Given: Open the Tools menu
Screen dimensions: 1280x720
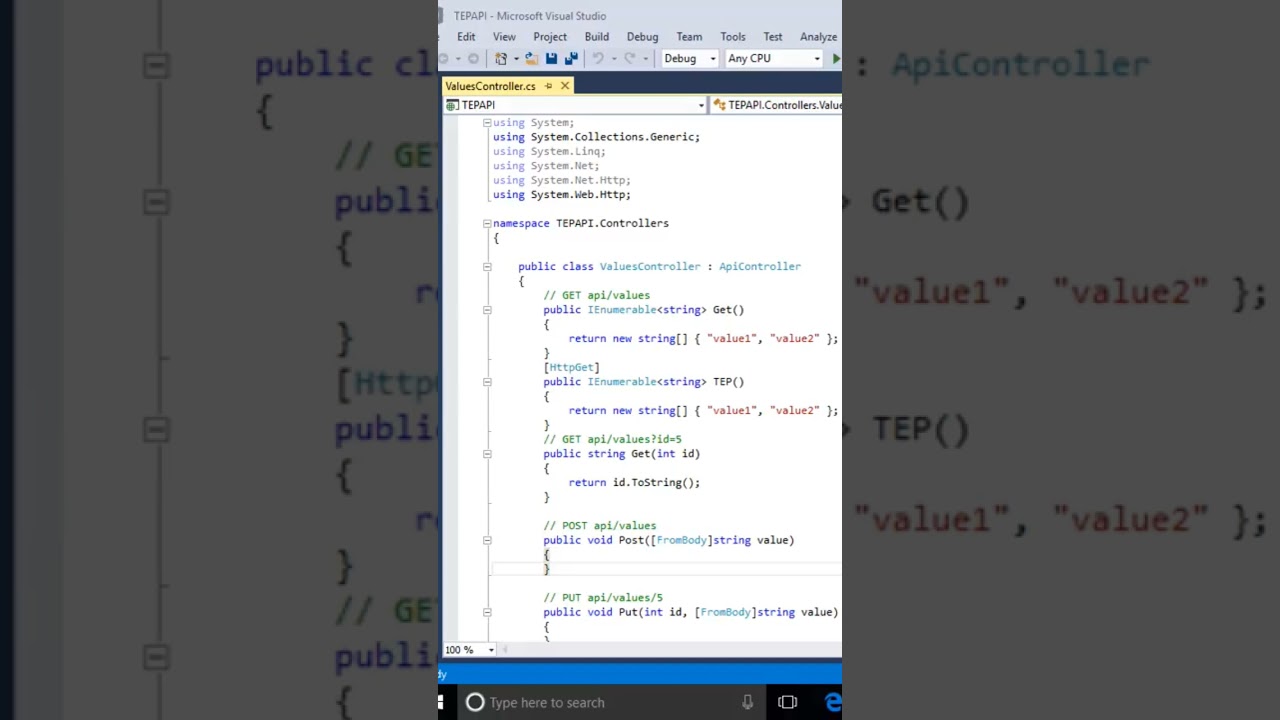Looking at the screenshot, I should pos(733,37).
